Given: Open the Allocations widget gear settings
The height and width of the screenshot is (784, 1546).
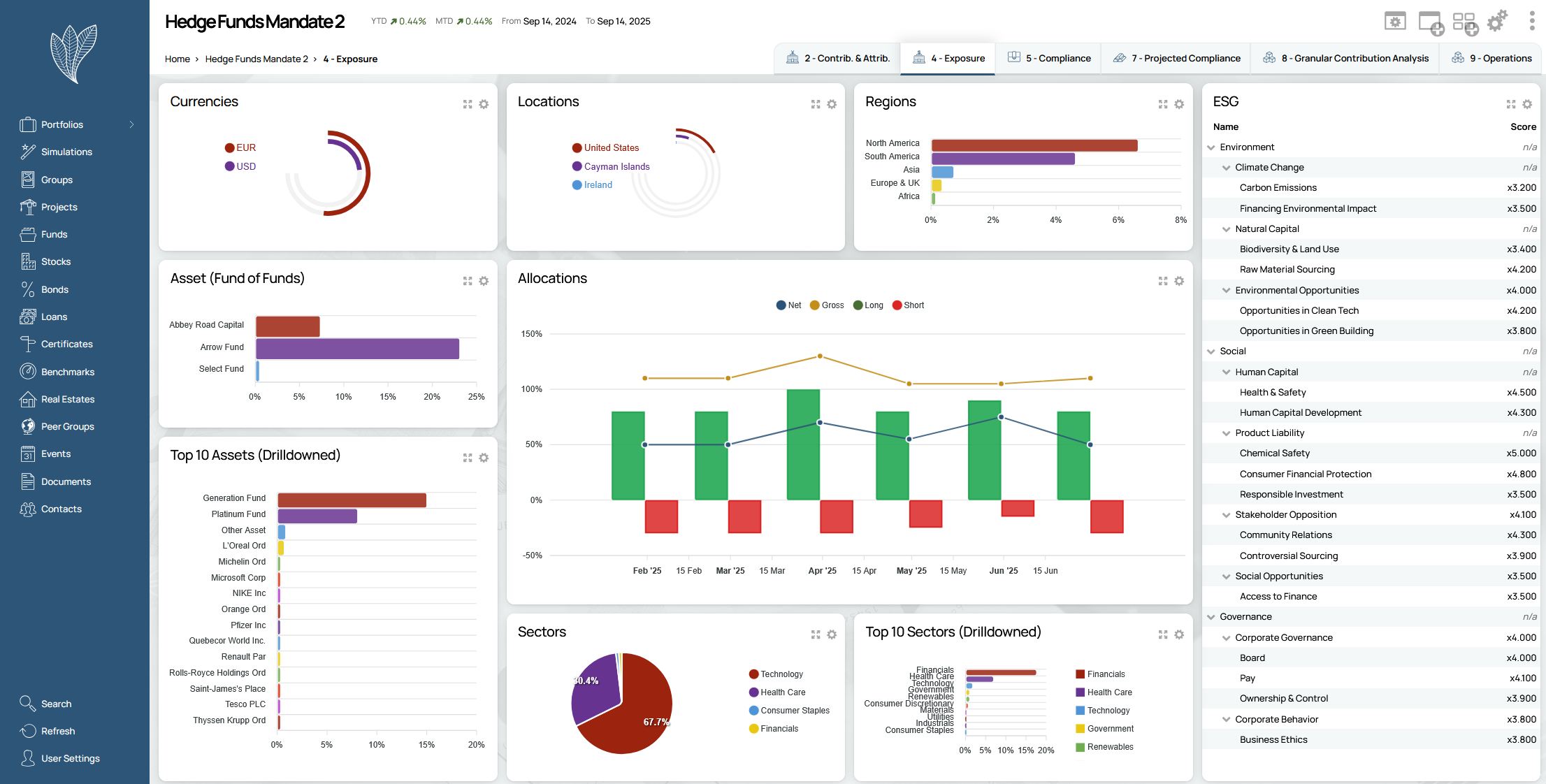Looking at the screenshot, I should pyautogui.click(x=1179, y=281).
